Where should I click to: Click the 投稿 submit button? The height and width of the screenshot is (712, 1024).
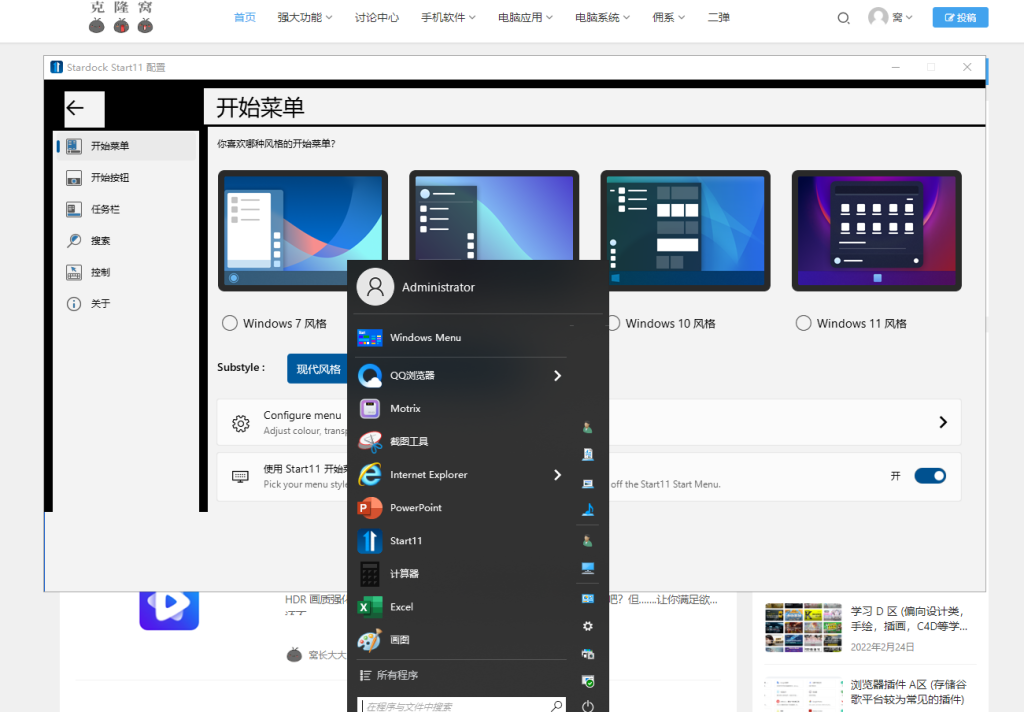(960, 18)
